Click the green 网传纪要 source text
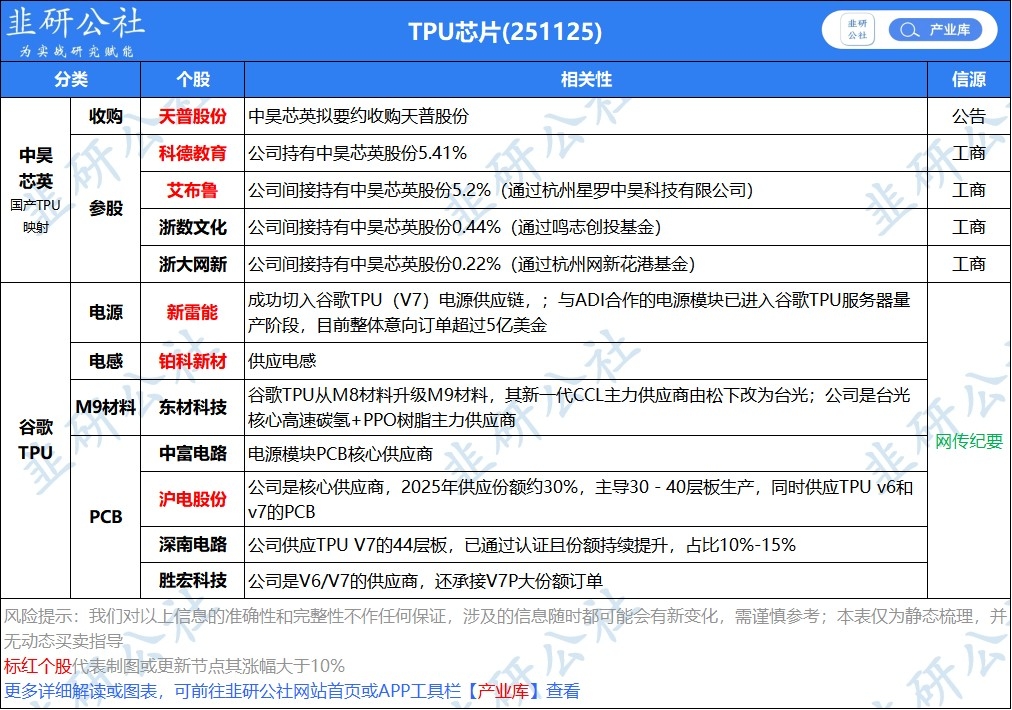The width and height of the screenshot is (1012, 710). pos(969,441)
